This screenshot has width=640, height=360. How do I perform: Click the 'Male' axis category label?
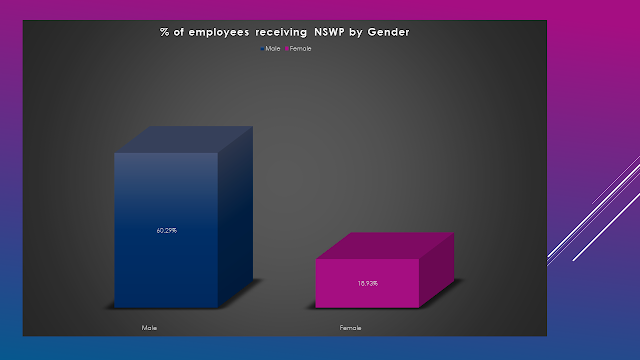pyautogui.click(x=149, y=328)
